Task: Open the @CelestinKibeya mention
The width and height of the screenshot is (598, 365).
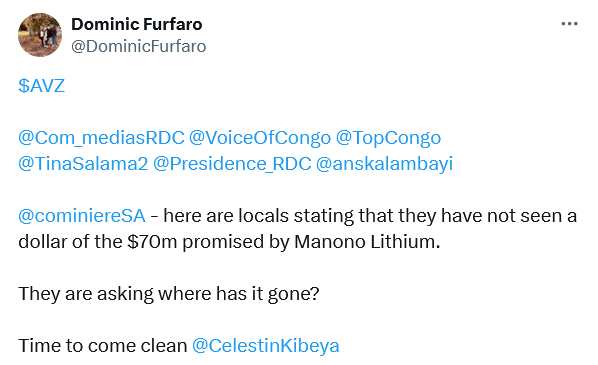Action: [265, 346]
